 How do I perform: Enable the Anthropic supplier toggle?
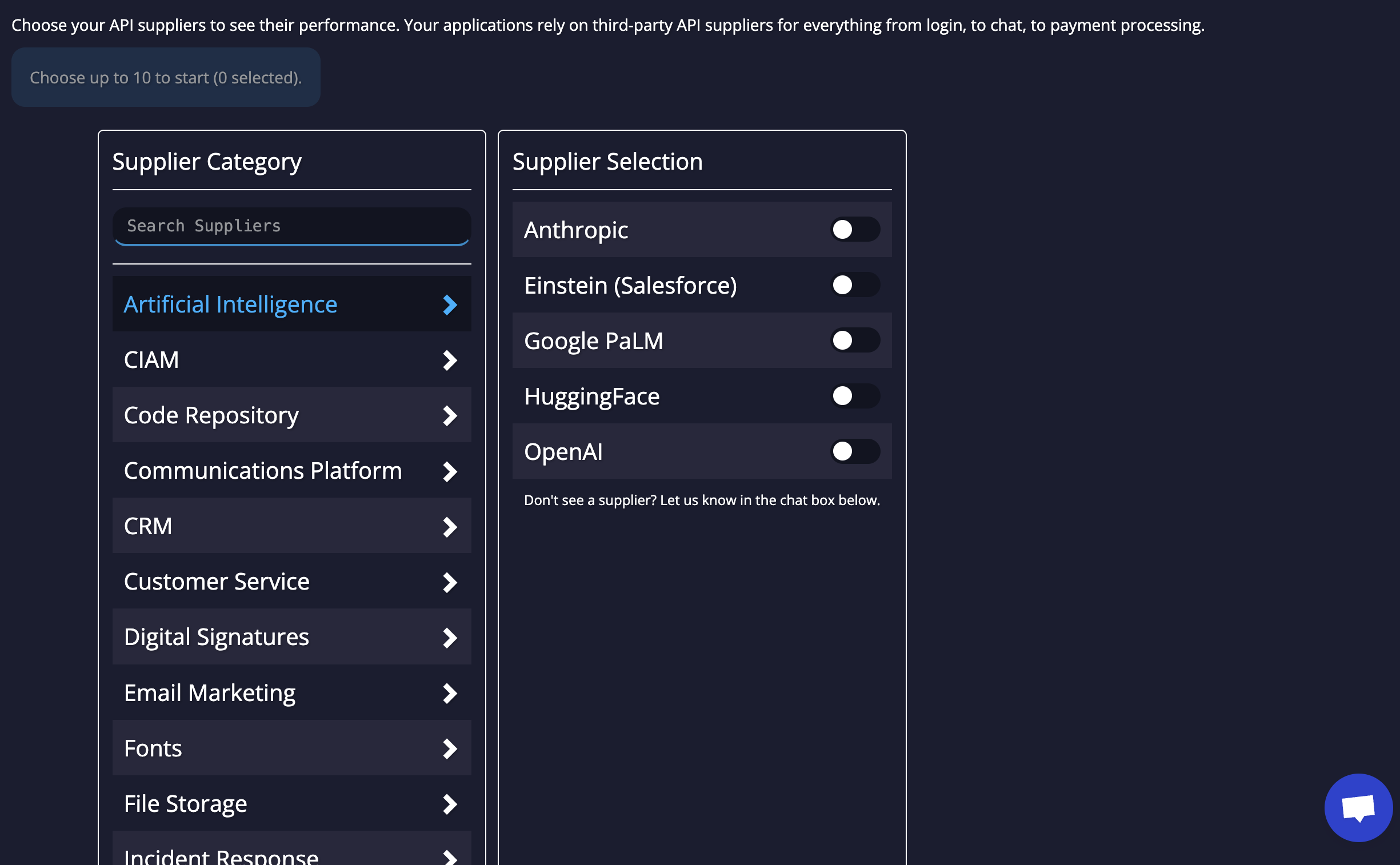854,230
